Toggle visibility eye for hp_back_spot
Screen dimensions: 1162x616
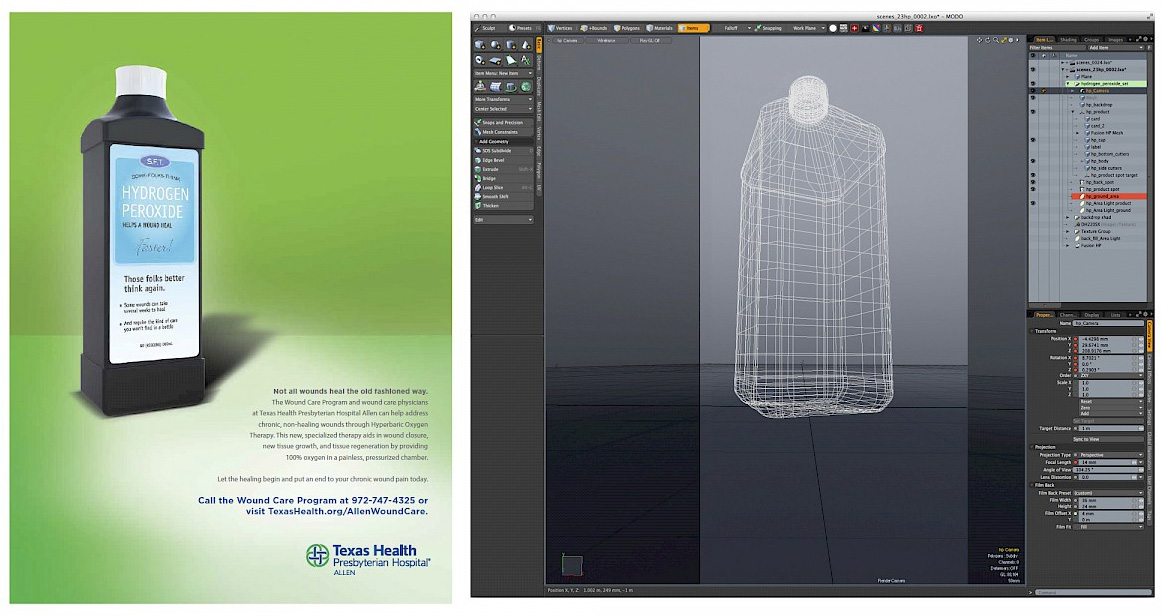(1033, 182)
